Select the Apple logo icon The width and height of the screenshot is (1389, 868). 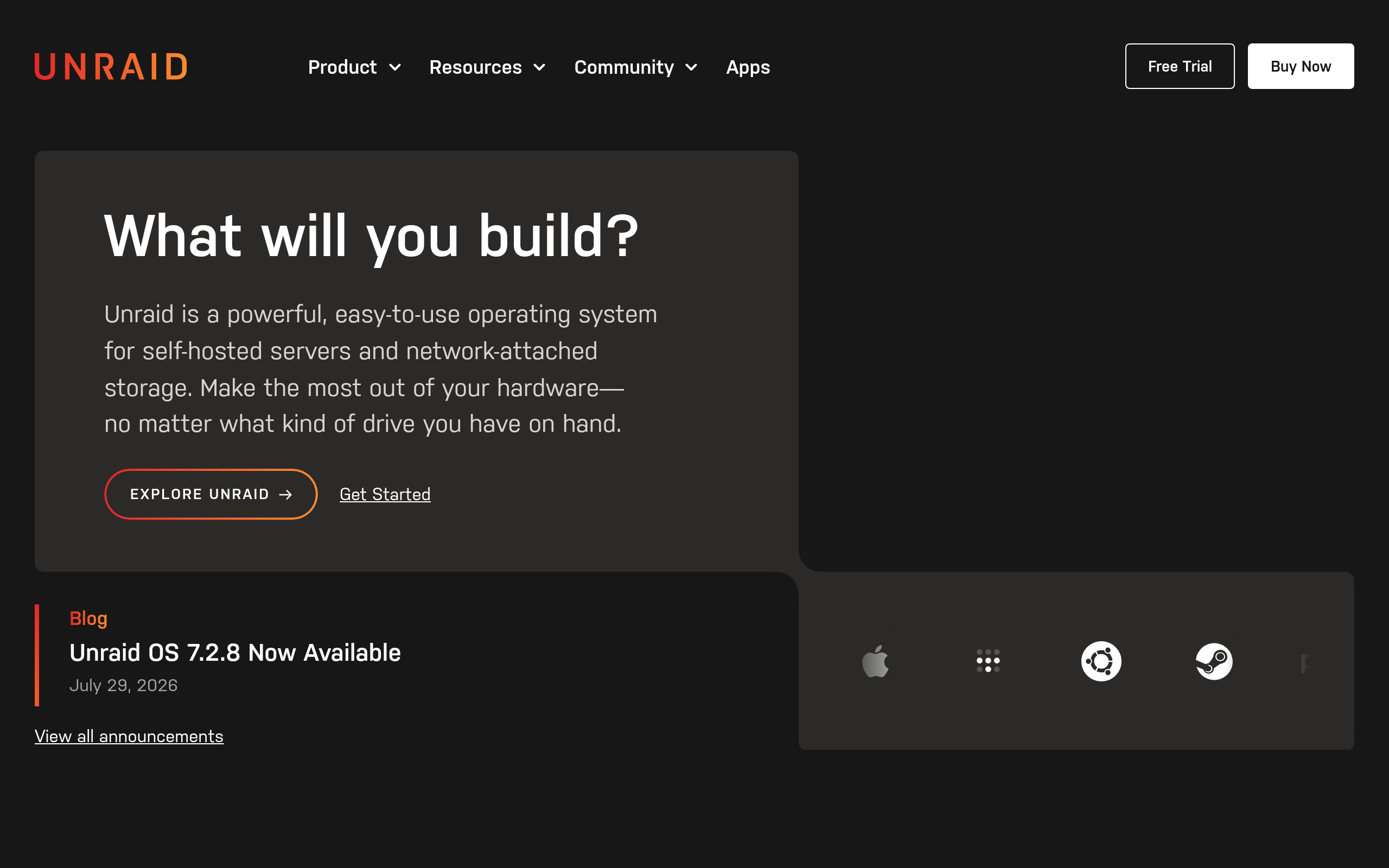pyautogui.click(x=875, y=661)
